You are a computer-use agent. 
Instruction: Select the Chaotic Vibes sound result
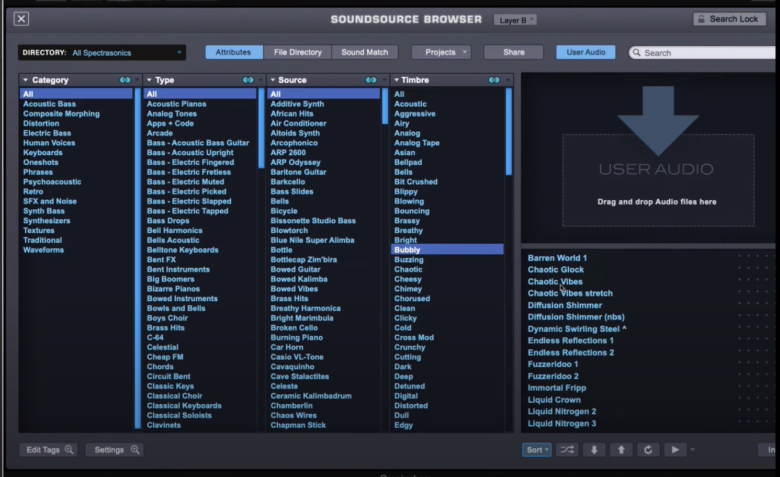click(555, 282)
